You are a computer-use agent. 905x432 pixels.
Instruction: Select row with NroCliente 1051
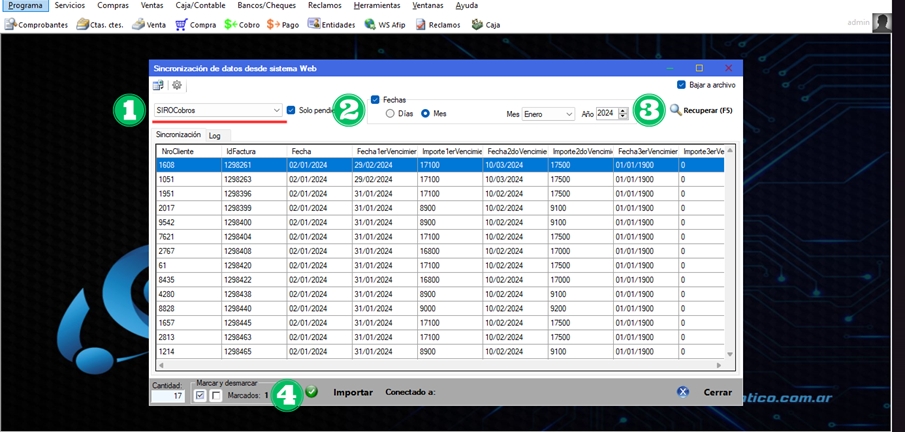(440, 179)
